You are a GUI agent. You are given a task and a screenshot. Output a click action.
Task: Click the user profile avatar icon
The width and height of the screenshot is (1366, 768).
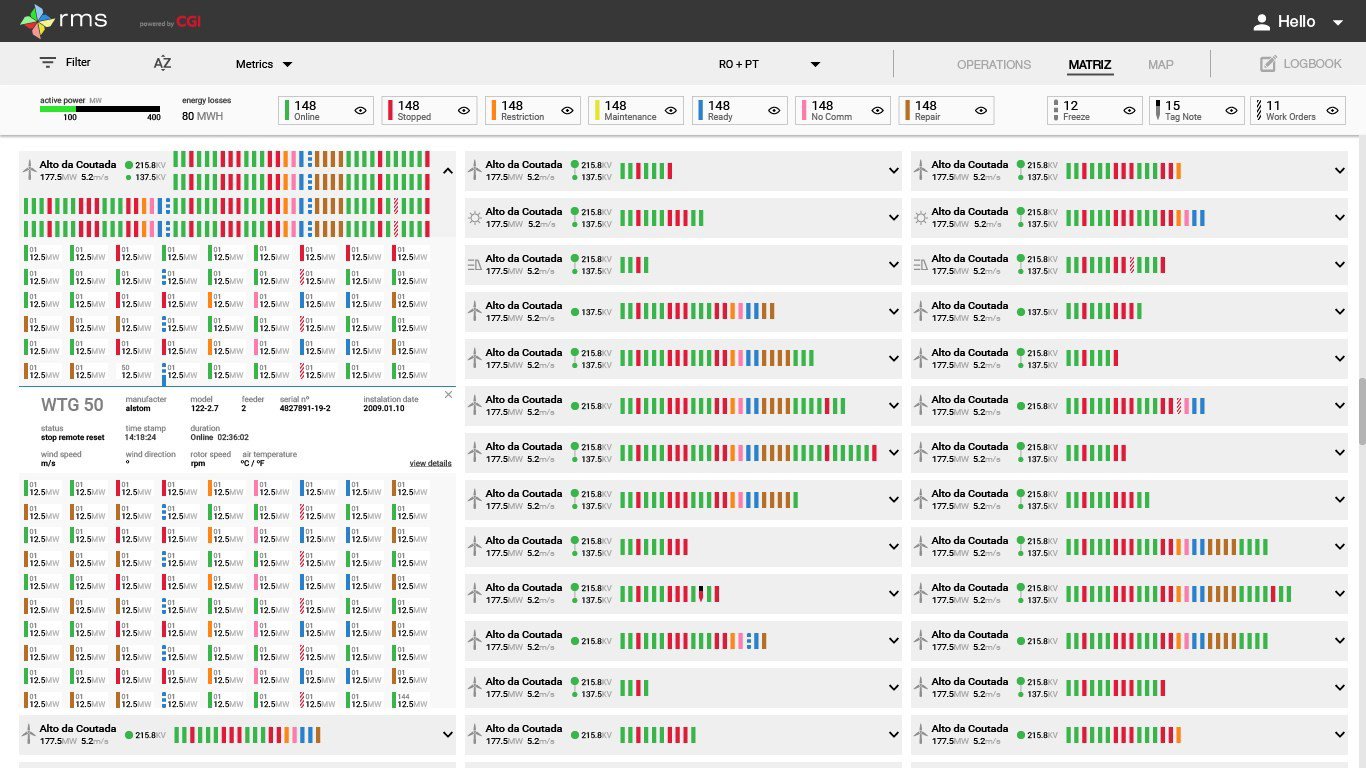[x=1261, y=22]
